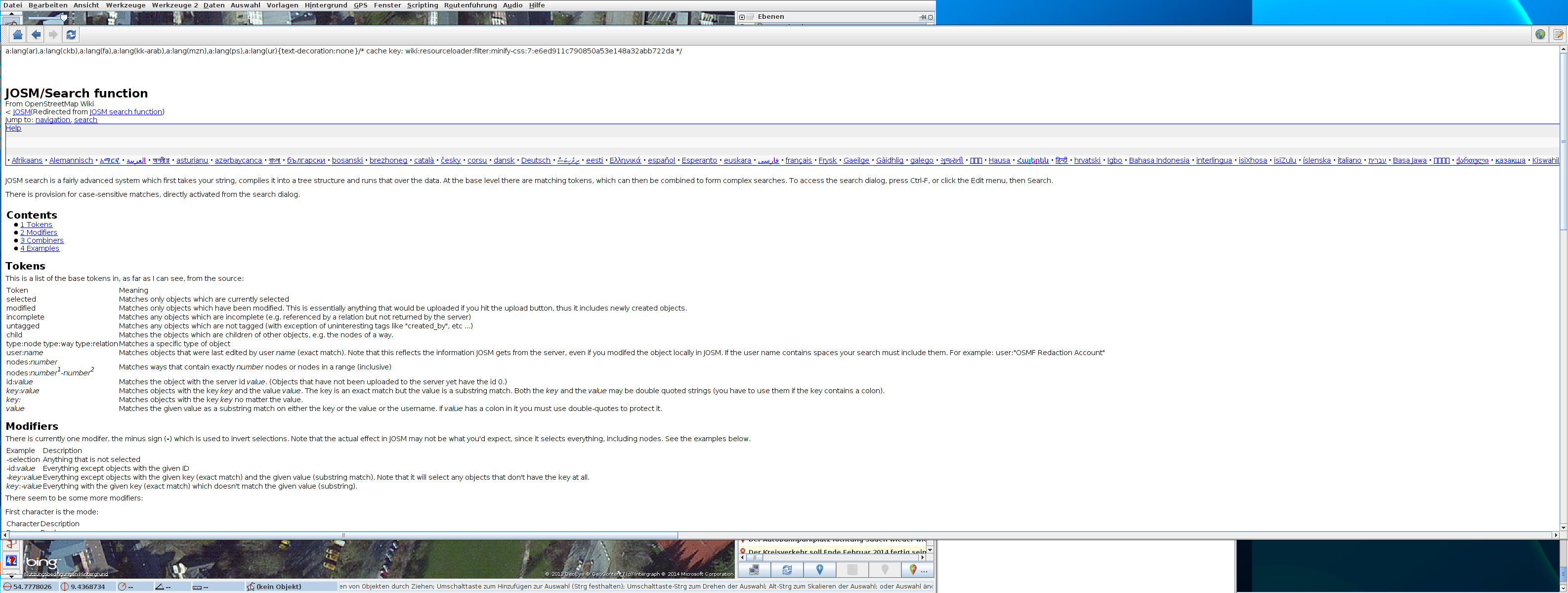Click the 'navigation' jump link
The height and width of the screenshot is (593, 1568).
click(x=53, y=120)
